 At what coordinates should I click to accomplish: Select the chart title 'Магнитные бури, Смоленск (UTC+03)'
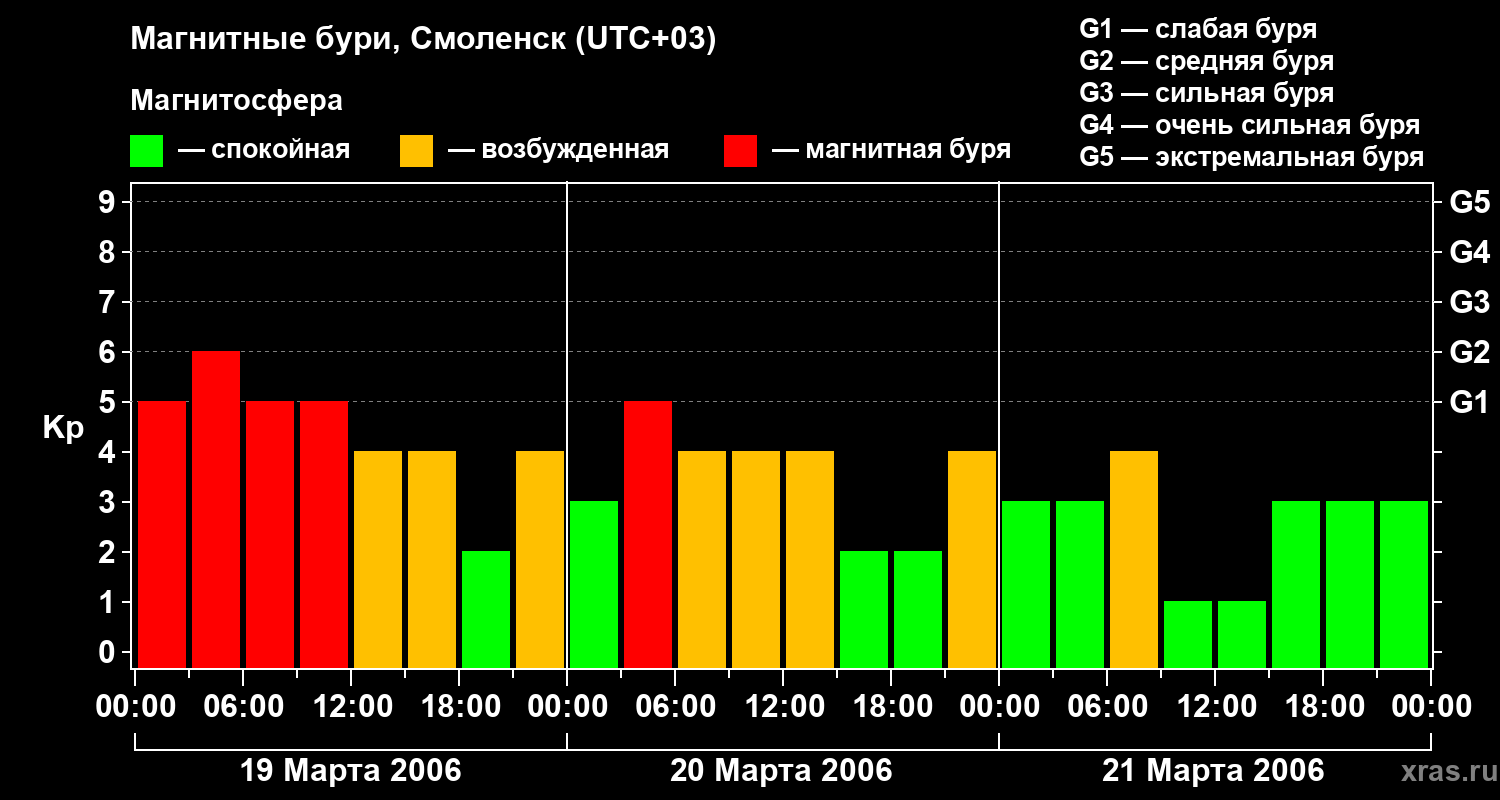[x=424, y=40]
